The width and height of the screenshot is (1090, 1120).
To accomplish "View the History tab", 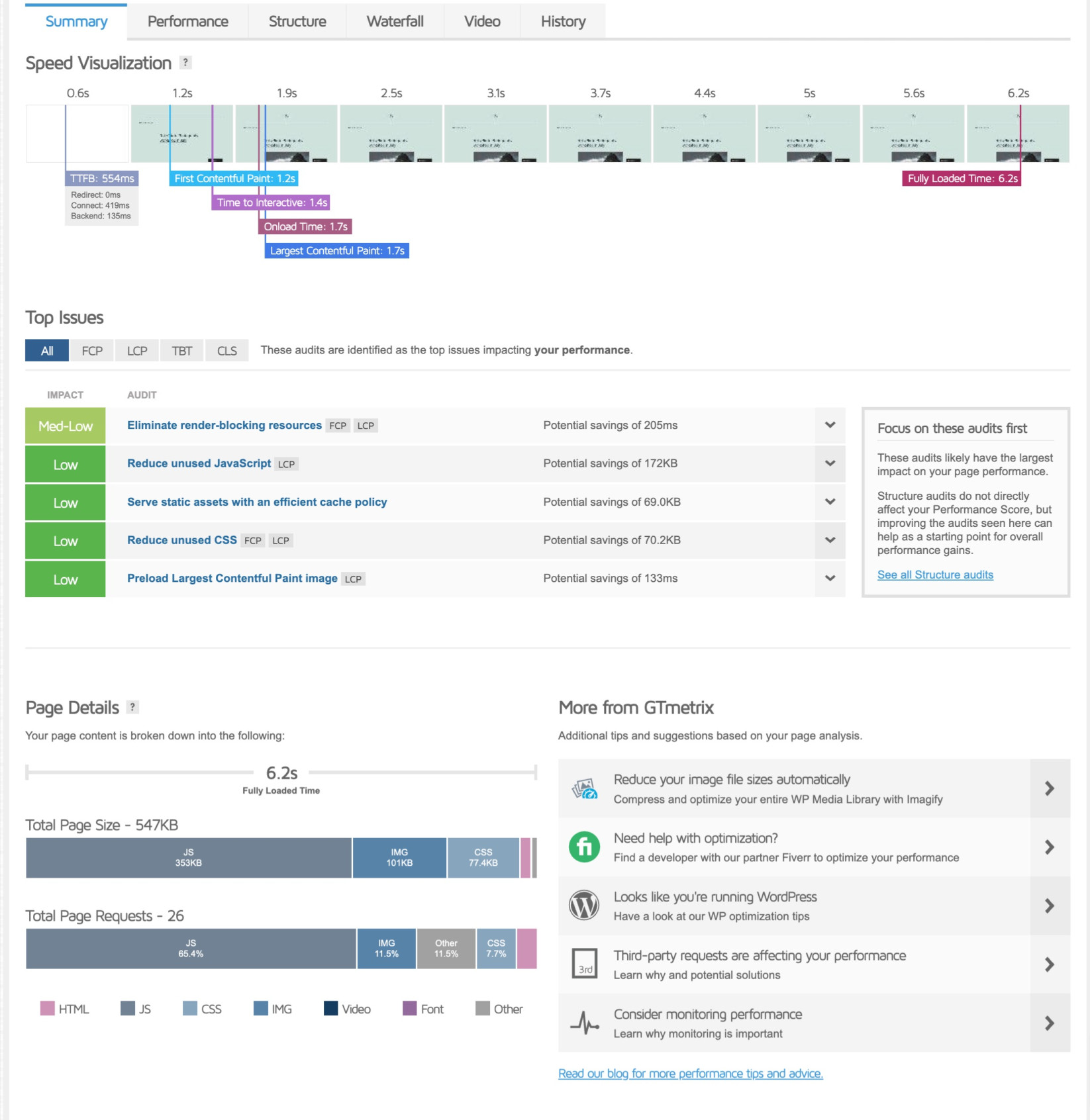I will click(x=563, y=21).
